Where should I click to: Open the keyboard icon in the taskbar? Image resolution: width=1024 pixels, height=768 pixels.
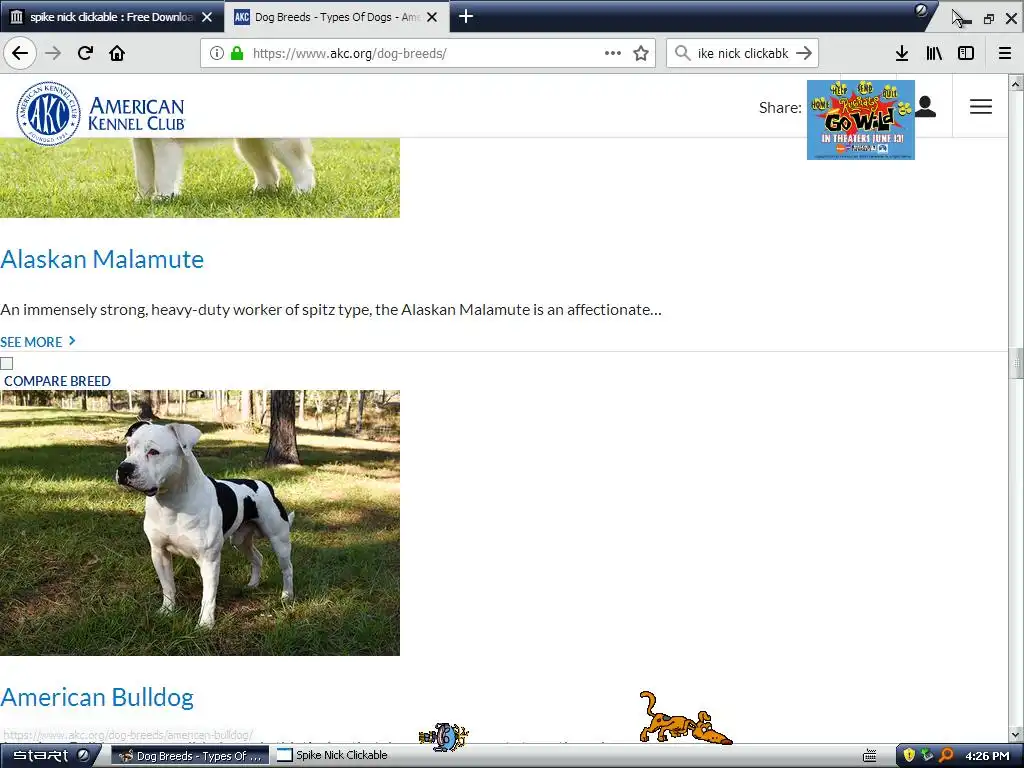coord(869,756)
